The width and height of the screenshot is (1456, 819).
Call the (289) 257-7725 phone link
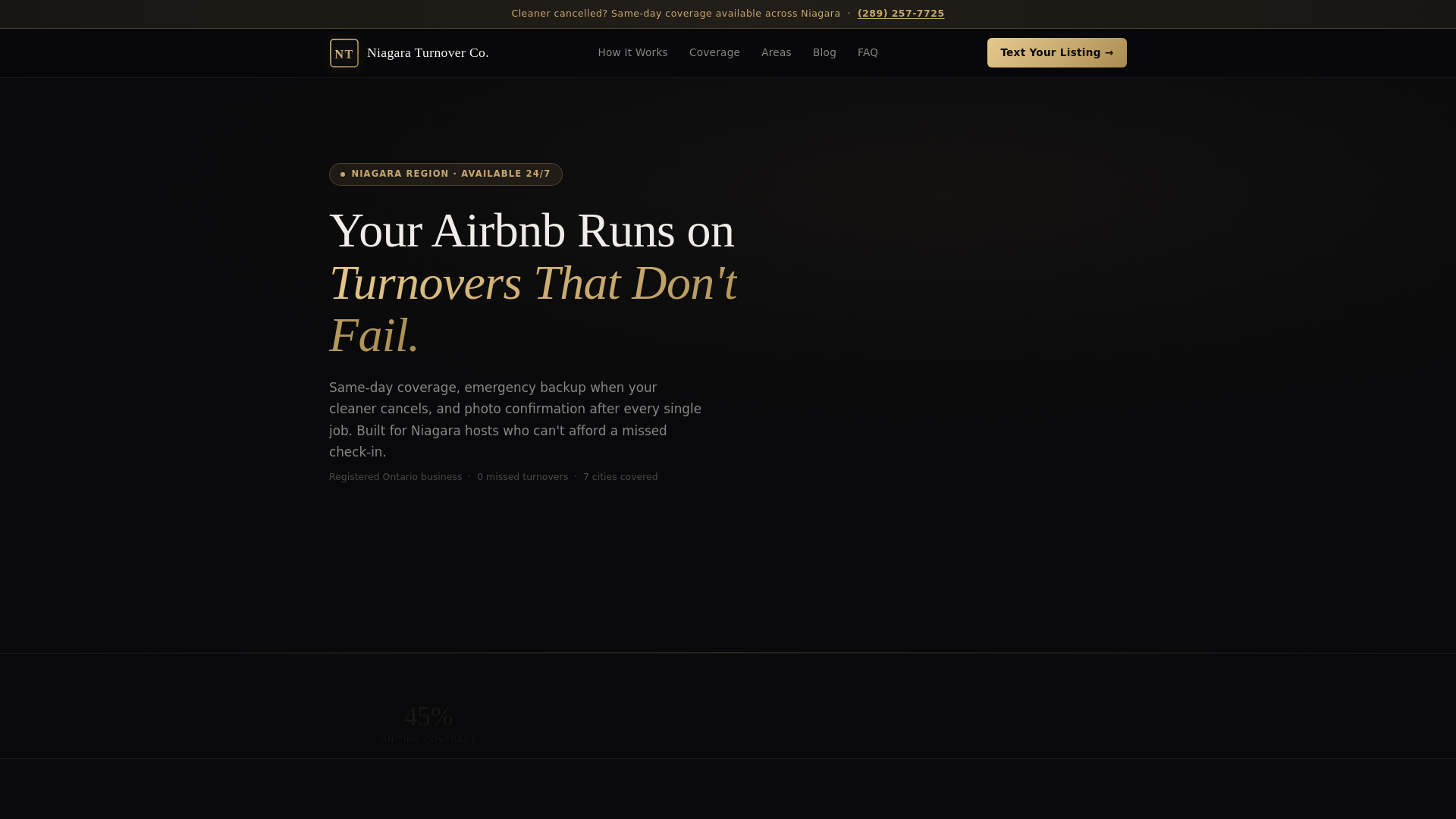[x=900, y=14]
